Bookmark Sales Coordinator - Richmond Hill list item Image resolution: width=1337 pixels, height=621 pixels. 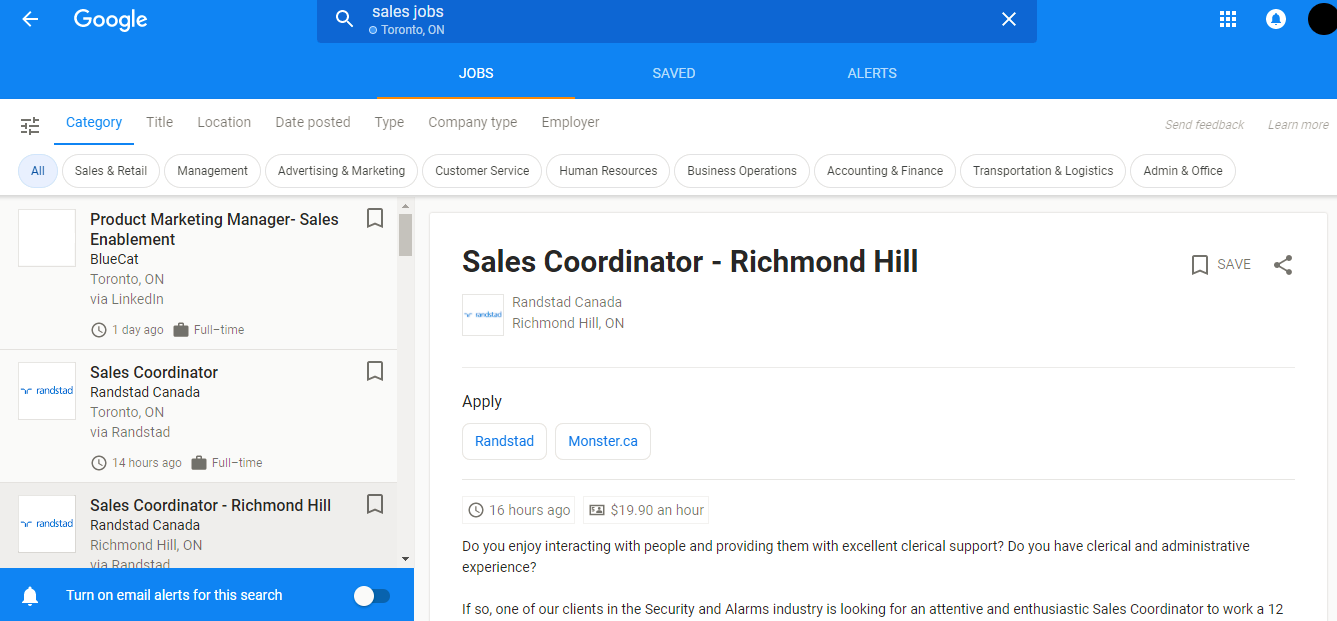pyautogui.click(x=375, y=504)
